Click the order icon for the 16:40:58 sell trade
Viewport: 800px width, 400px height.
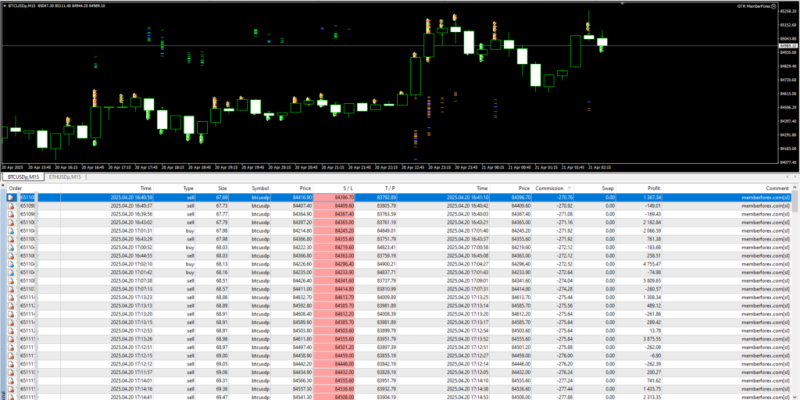10,198
